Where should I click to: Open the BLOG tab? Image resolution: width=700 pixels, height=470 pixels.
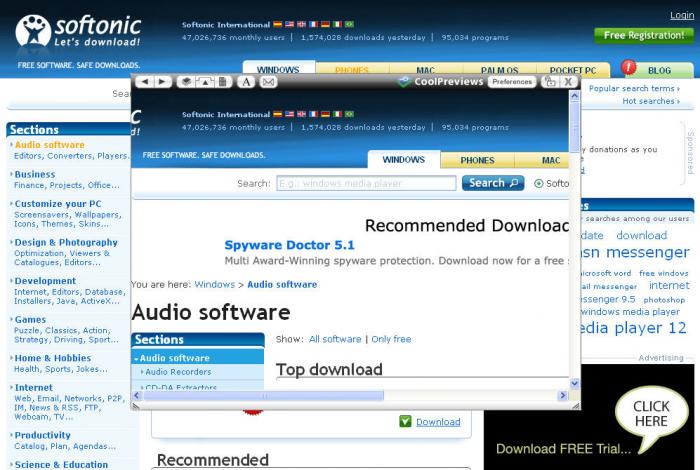659,71
